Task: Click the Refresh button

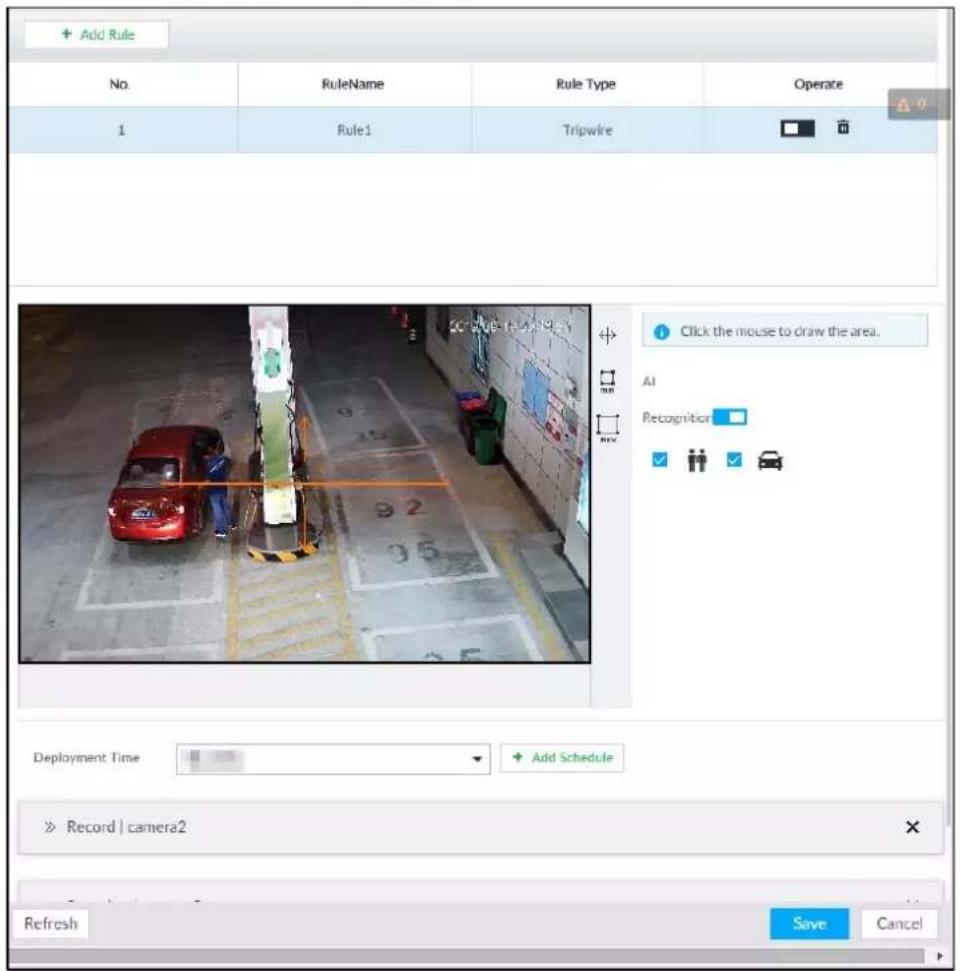Action: 51,923
